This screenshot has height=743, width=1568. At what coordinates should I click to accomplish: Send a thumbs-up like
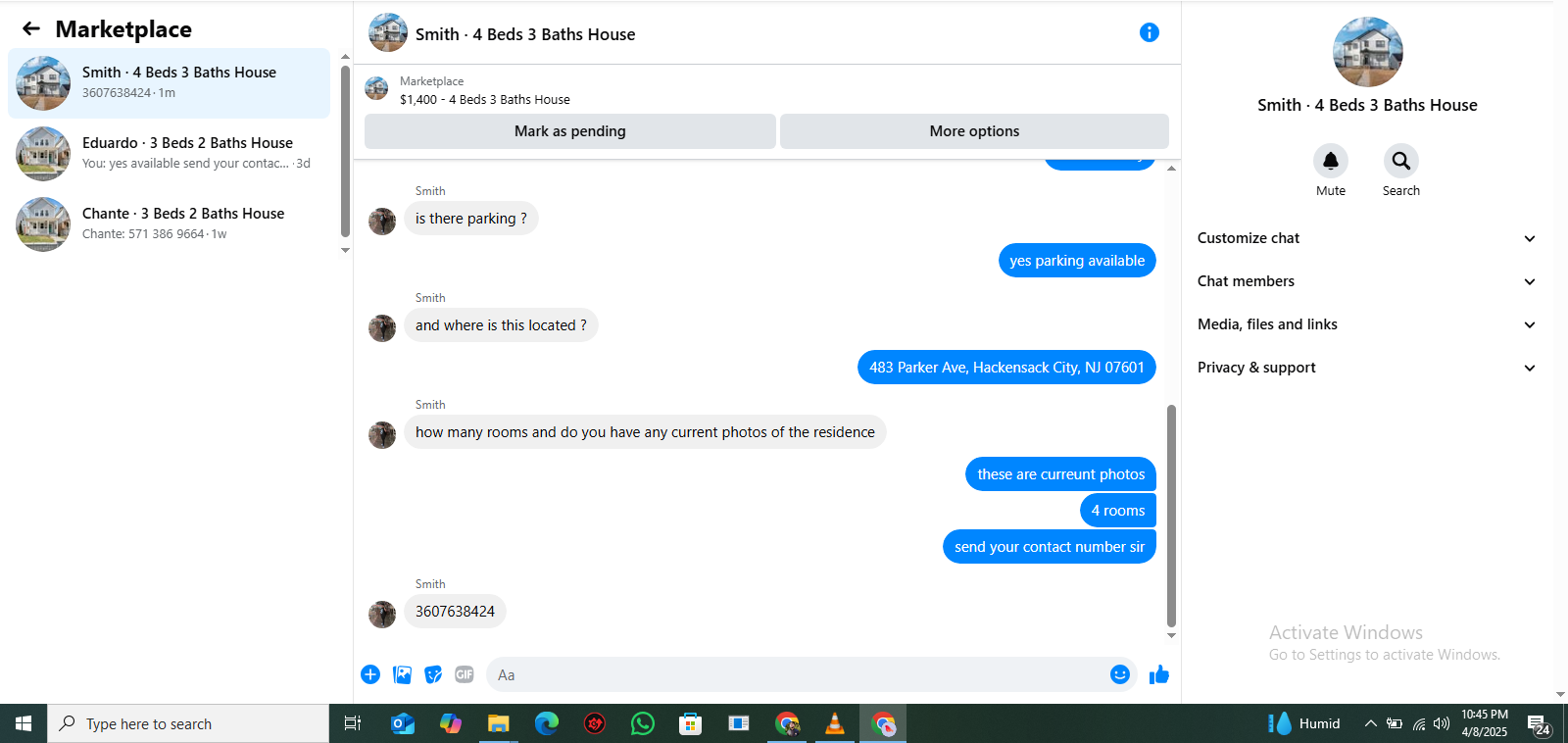pyautogui.click(x=1159, y=674)
